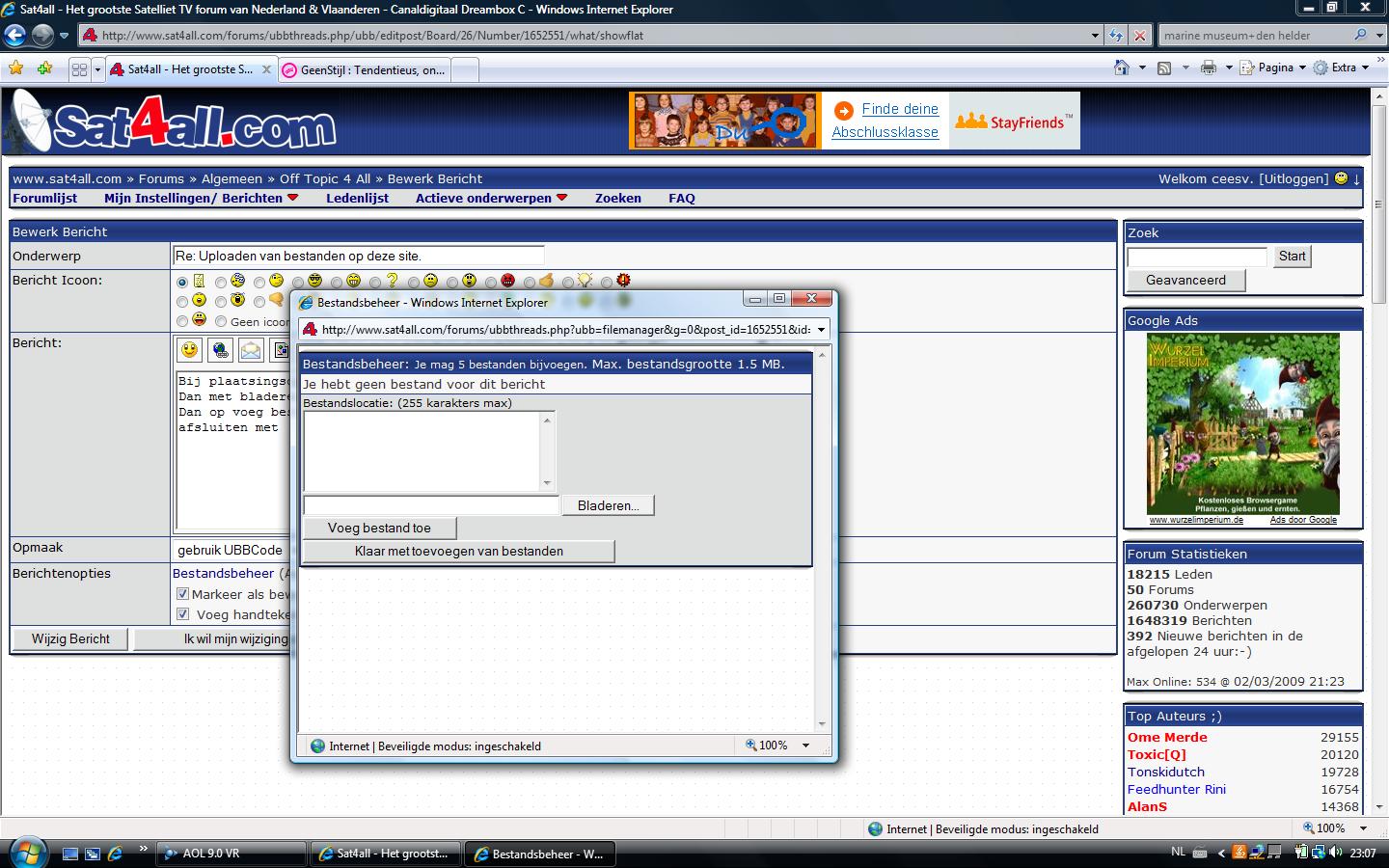Open recent pages dropdown near Back button
The width and height of the screenshot is (1389, 868).
64,36
